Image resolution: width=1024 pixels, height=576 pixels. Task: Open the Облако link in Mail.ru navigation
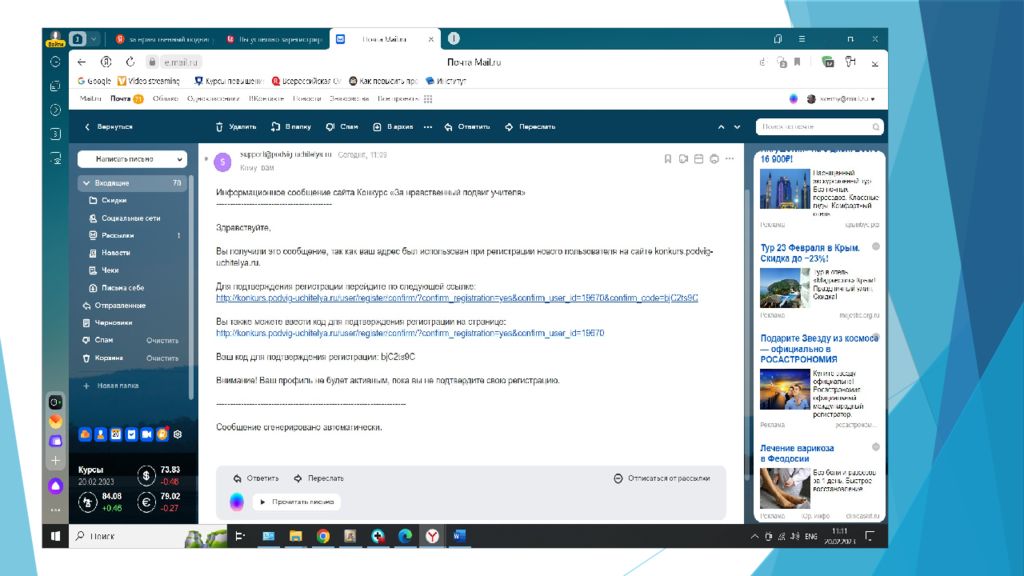click(165, 99)
